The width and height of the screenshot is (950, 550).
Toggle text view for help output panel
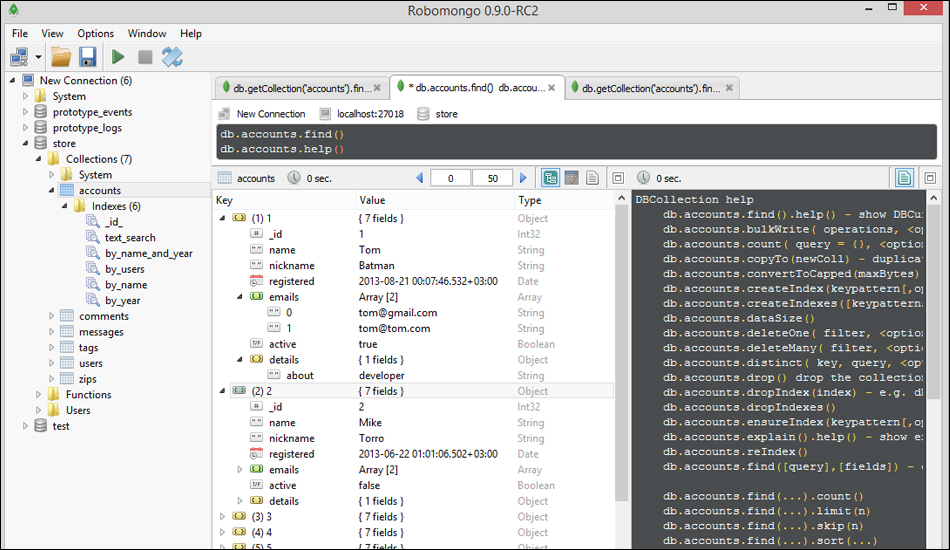click(x=905, y=178)
